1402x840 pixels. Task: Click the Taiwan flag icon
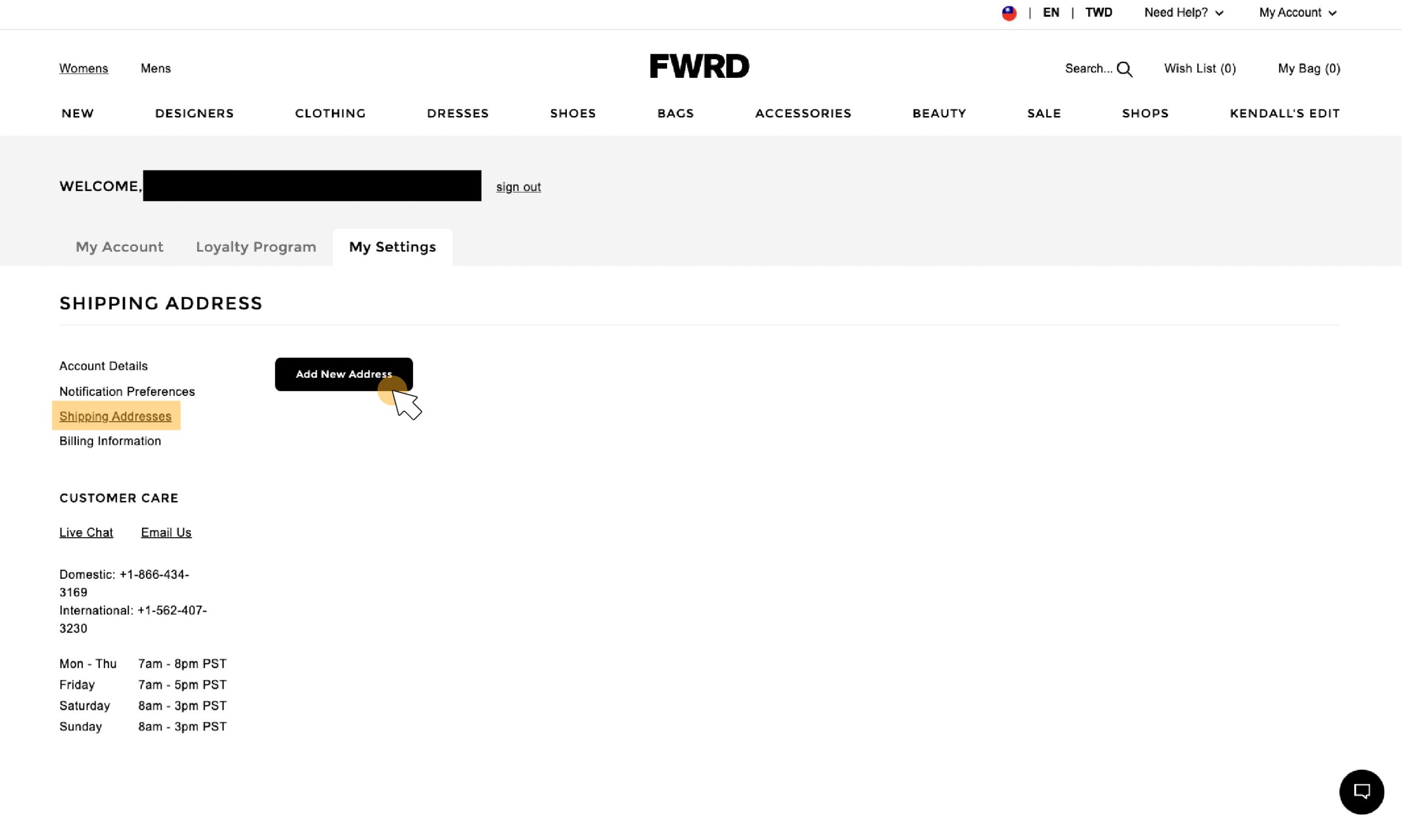(x=1008, y=12)
